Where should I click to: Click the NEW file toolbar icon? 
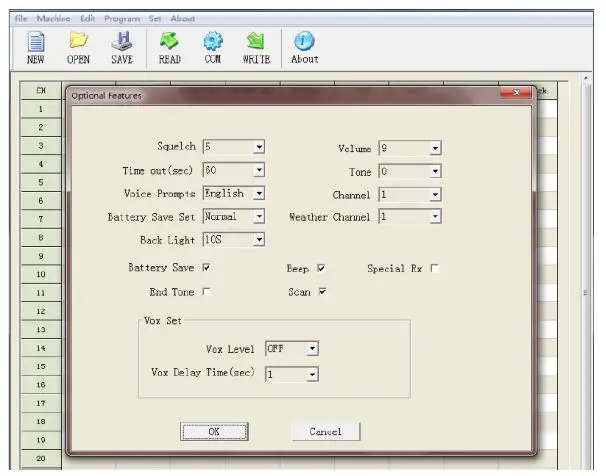pos(36,48)
